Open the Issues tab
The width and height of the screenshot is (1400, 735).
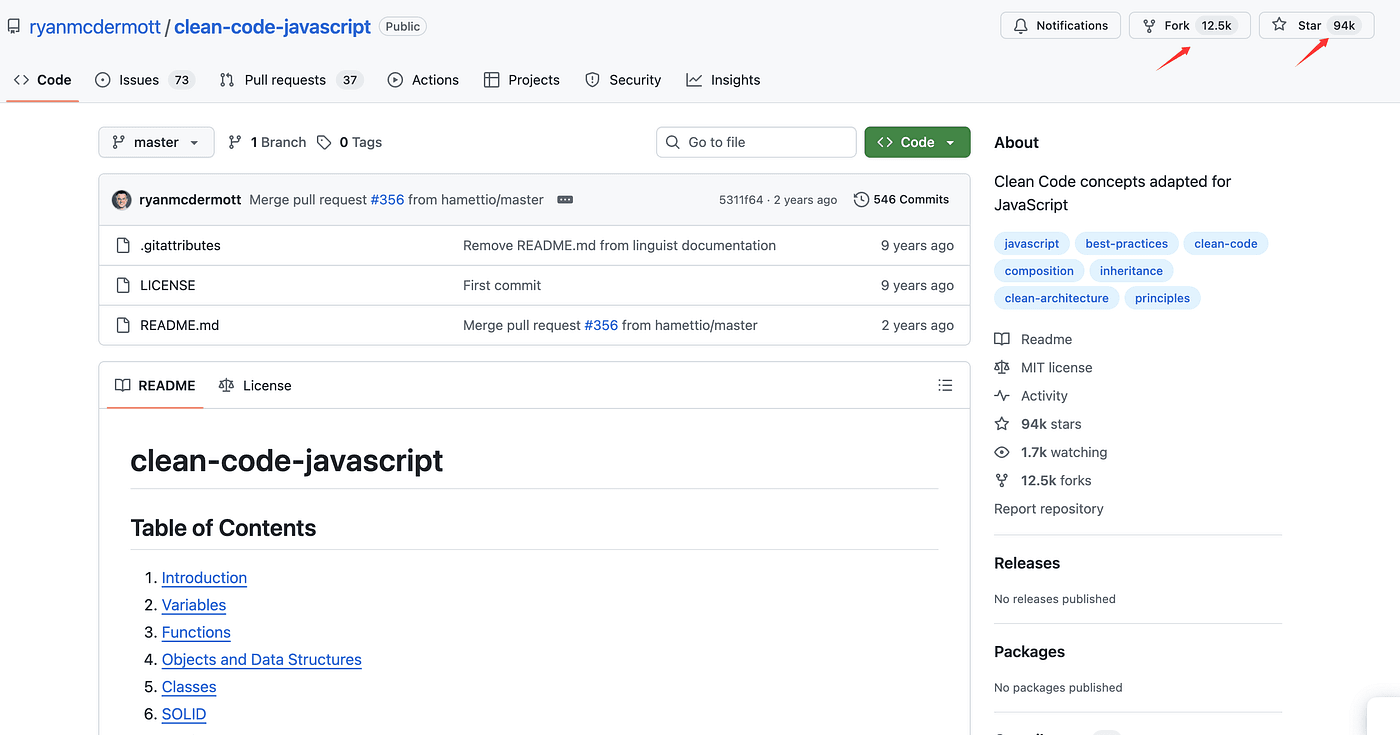pos(143,80)
